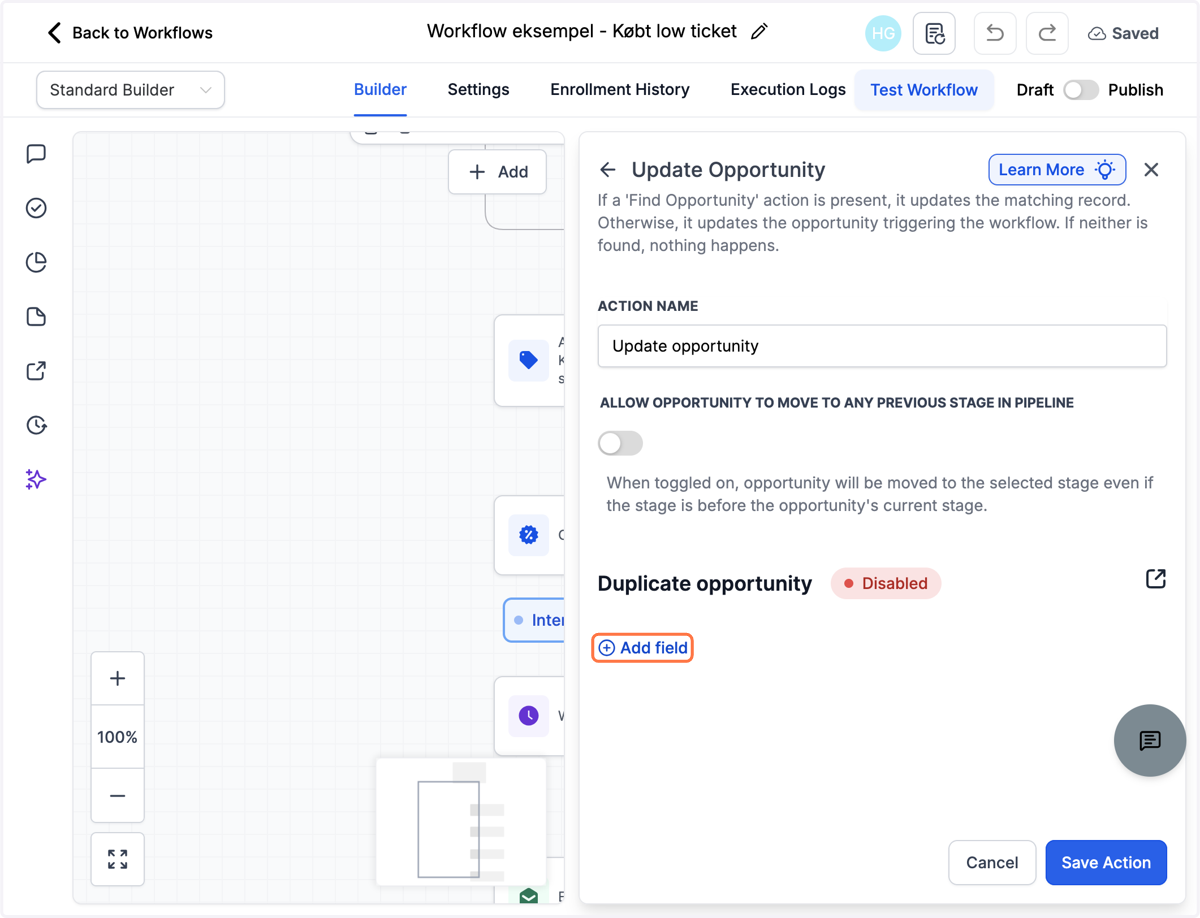Screen dimensions: 1200x918
Task: Click the Saved cloud status
Action: [x=1123, y=33]
